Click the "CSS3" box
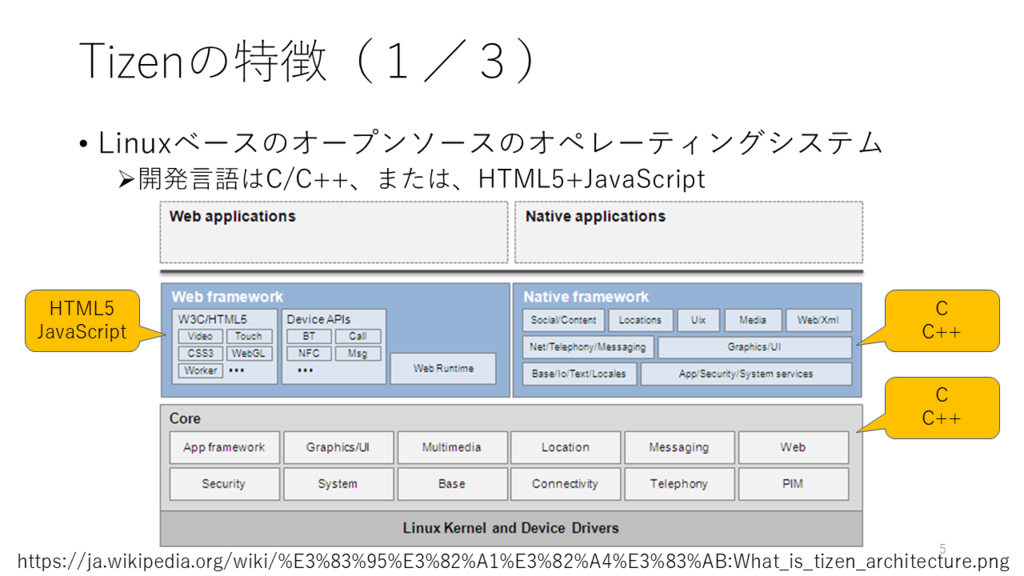The height and width of the screenshot is (576, 1024). 200,353
